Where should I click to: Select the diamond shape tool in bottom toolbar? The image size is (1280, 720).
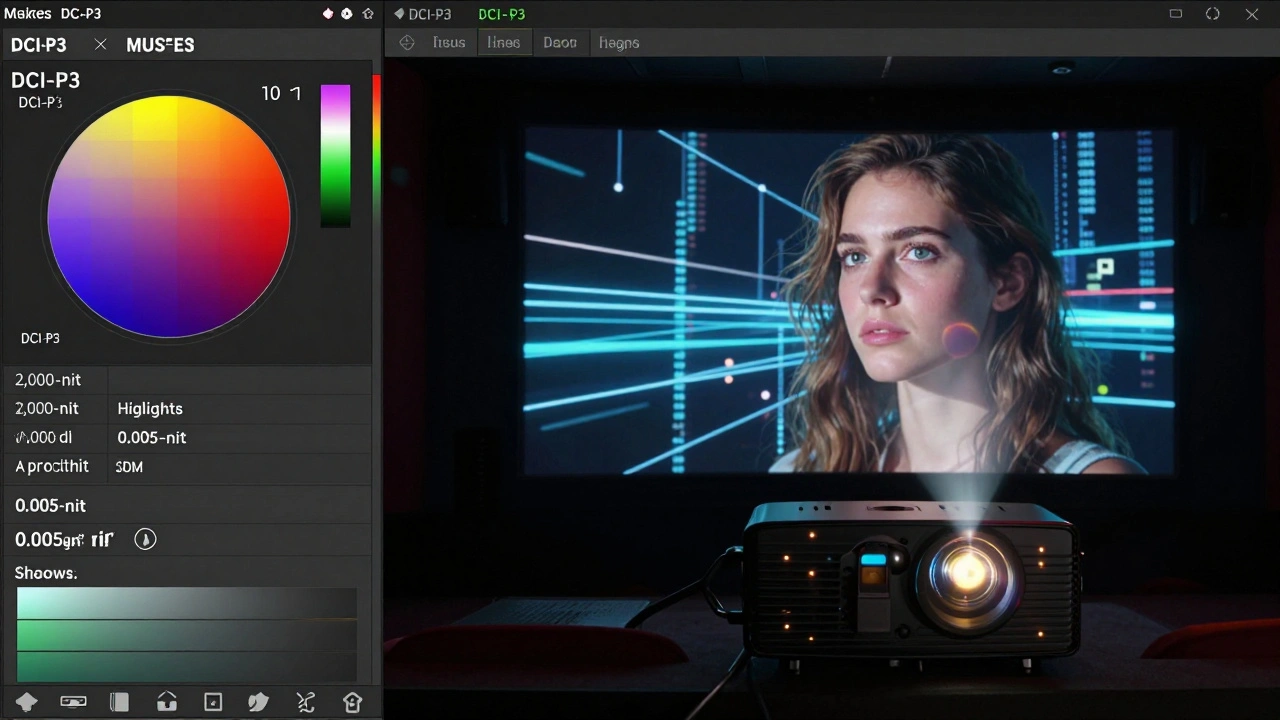click(x=27, y=702)
